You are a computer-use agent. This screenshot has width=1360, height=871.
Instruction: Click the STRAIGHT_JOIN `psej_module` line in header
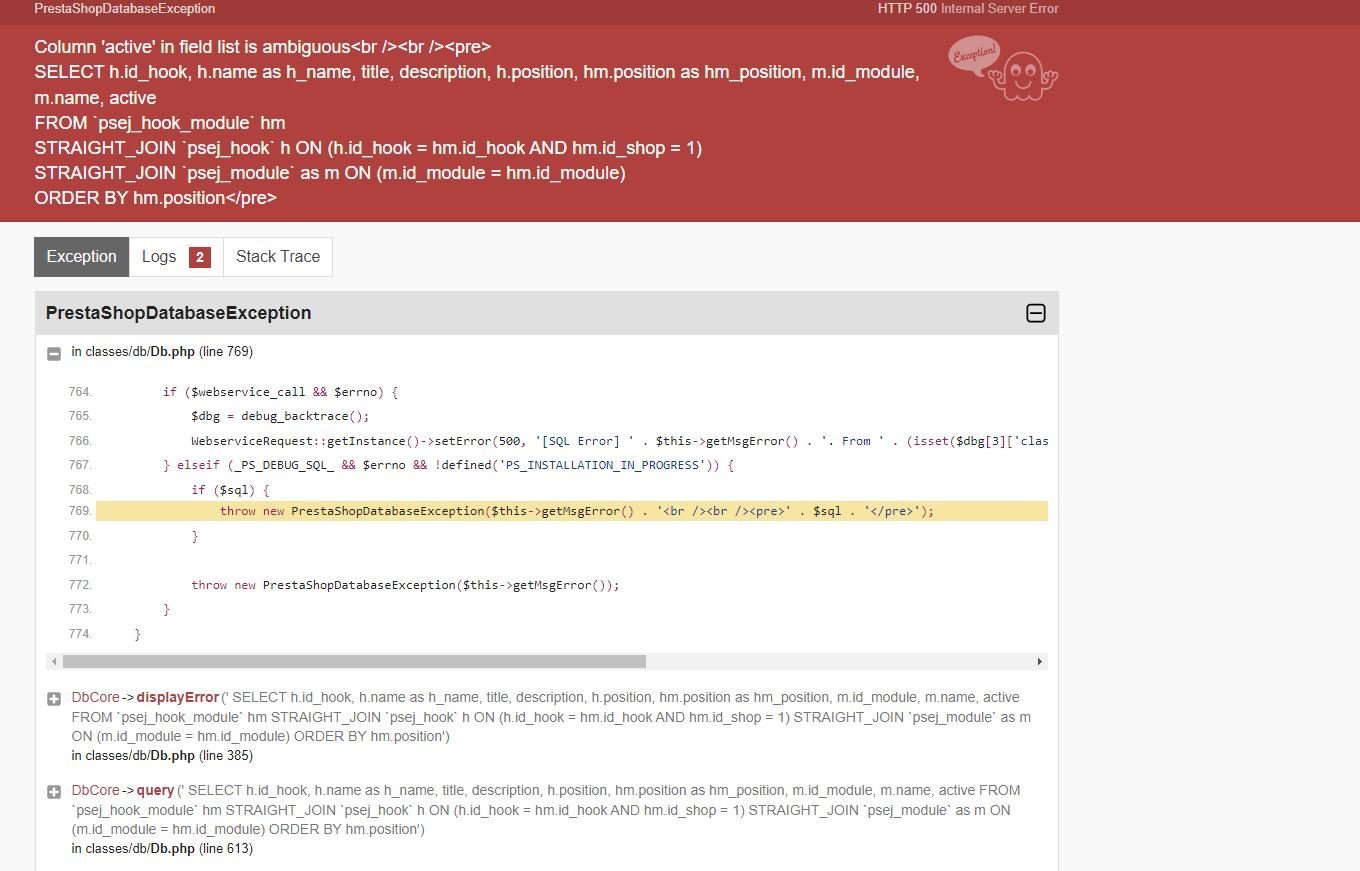tap(330, 173)
